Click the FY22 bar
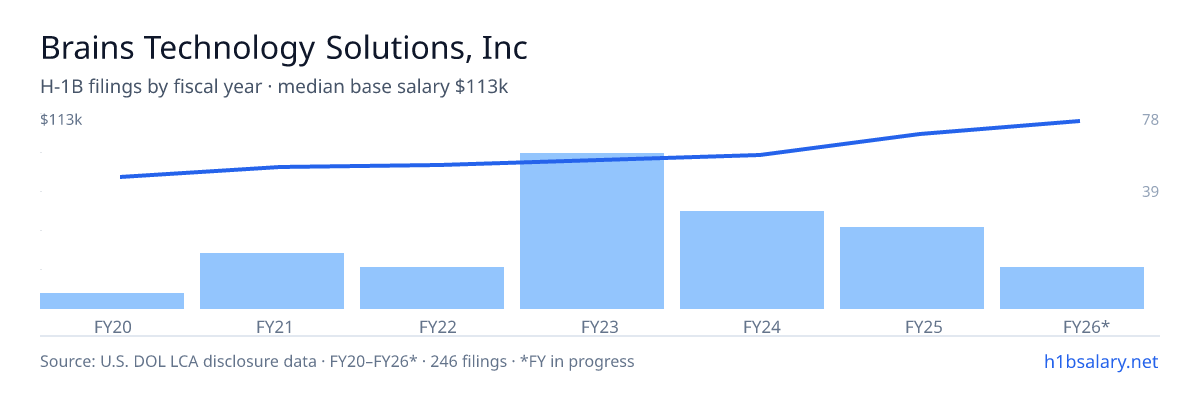1200x400 pixels. [x=432, y=288]
